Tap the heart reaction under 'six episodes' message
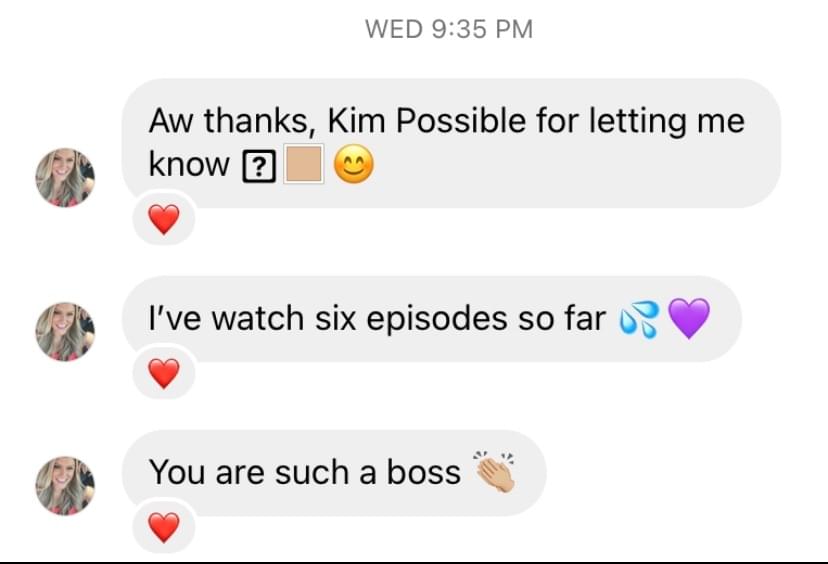The height and width of the screenshot is (564, 828). pos(164,373)
